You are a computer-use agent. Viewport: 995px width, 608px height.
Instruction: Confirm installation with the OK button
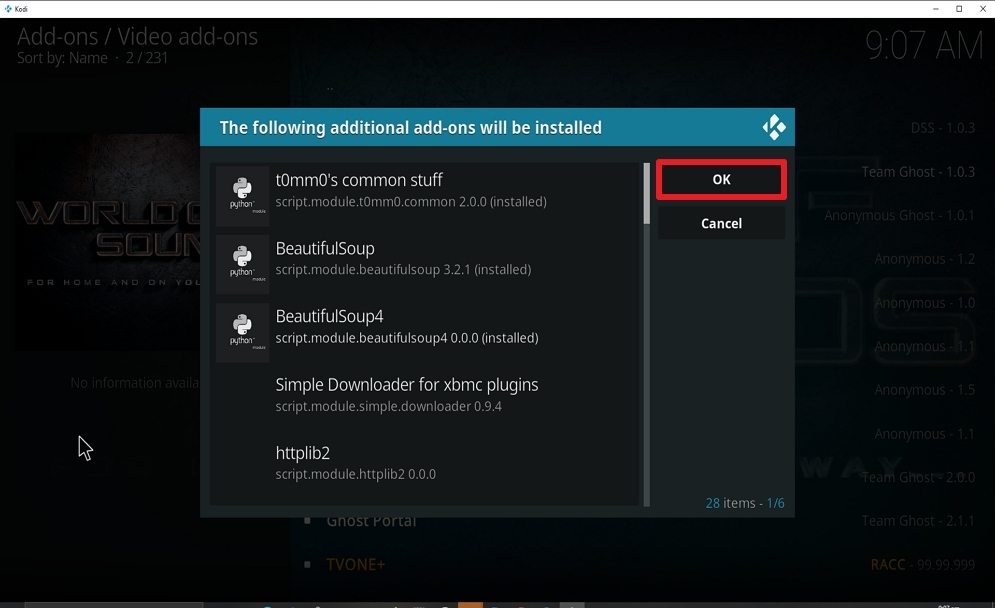(721, 180)
